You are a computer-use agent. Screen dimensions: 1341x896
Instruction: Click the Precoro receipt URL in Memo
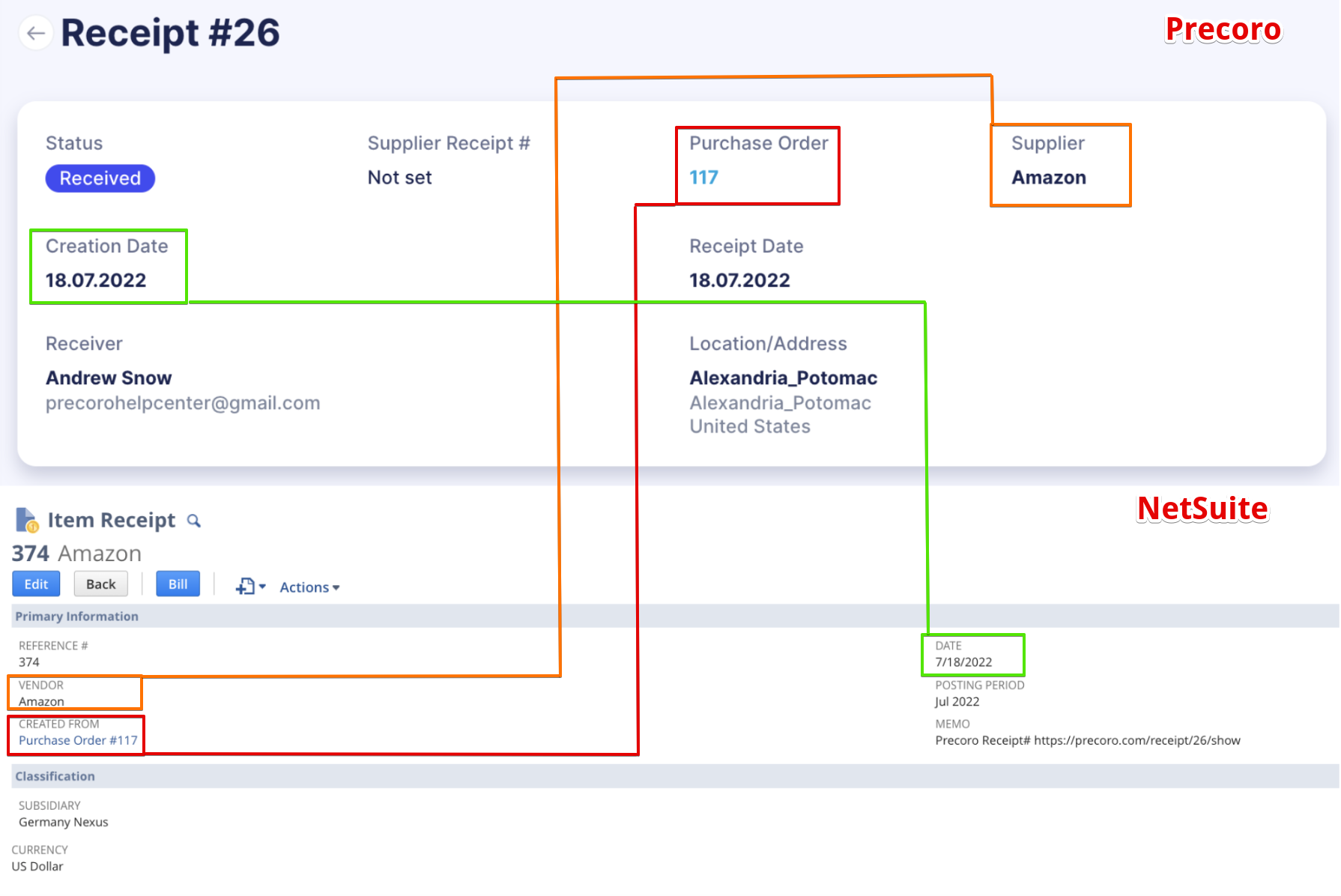pyautogui.click(x=1136, y=740)
